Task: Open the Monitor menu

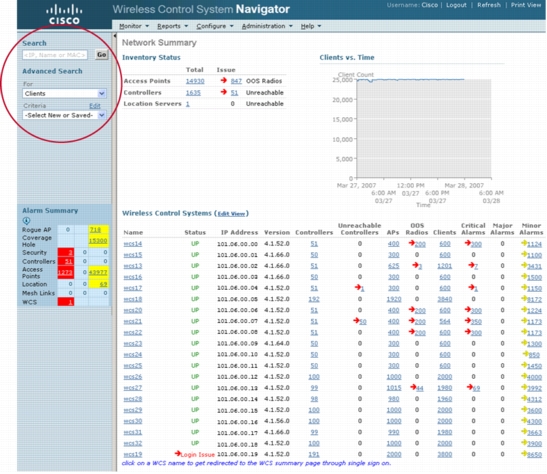Action: tap(134, 26)
